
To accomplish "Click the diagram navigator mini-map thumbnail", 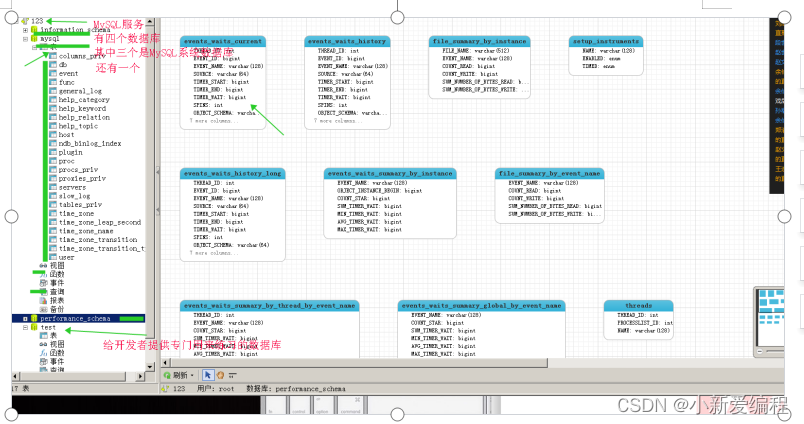I will [771, 316].
